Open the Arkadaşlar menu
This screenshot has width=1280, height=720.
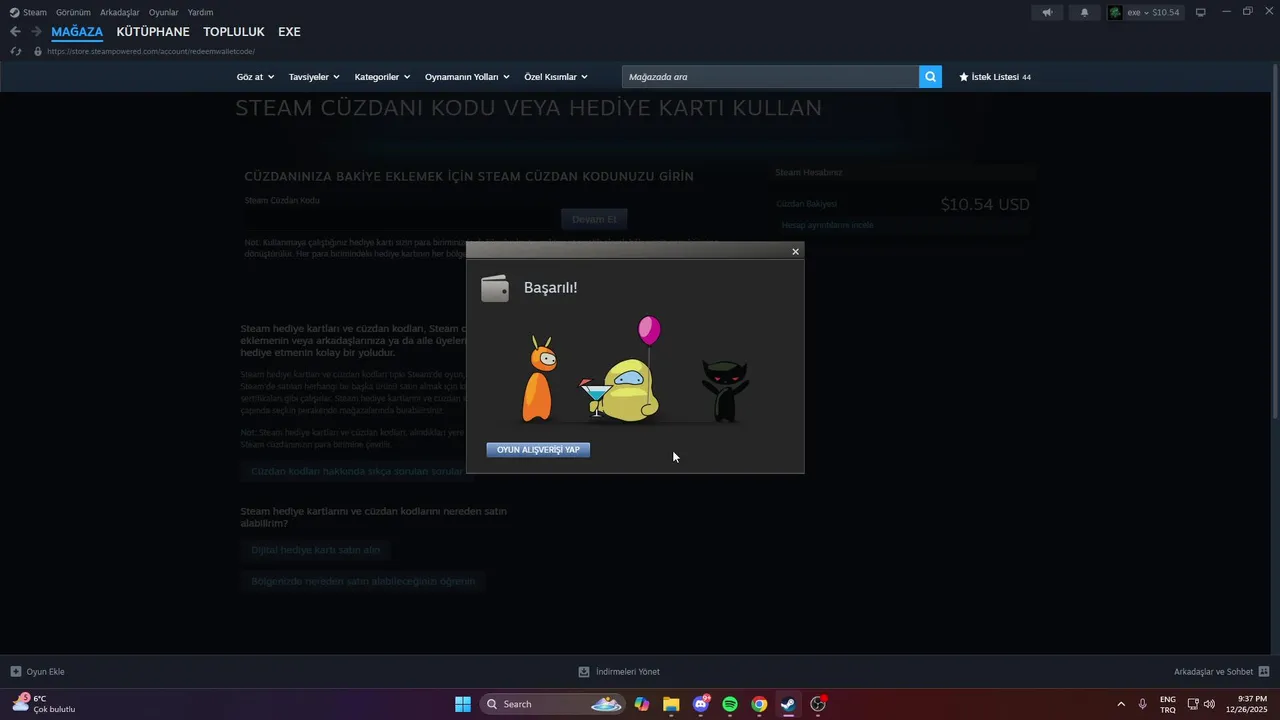(120, 12)
